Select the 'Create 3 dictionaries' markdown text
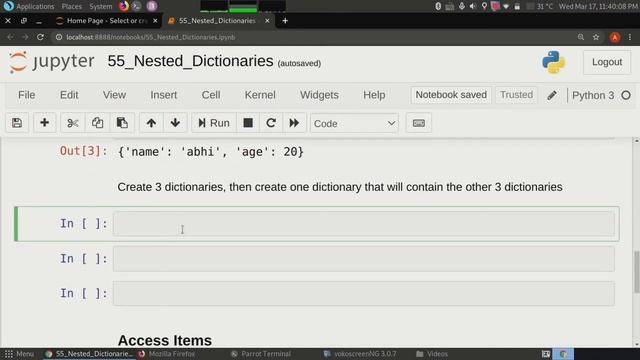 pos(340,187)
